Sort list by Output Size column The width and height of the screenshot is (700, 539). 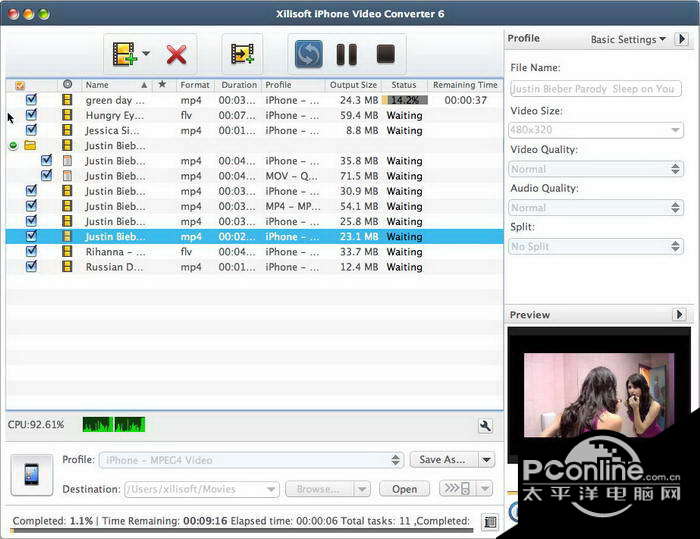[353, 85]
